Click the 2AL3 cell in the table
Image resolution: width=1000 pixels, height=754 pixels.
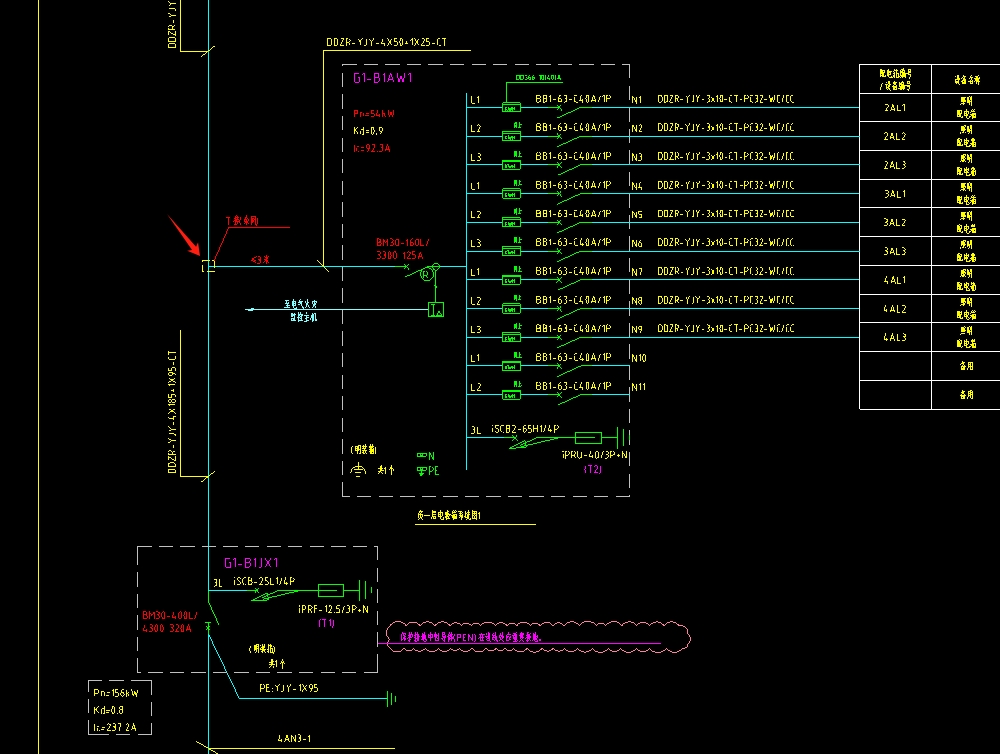click(895, 165)
